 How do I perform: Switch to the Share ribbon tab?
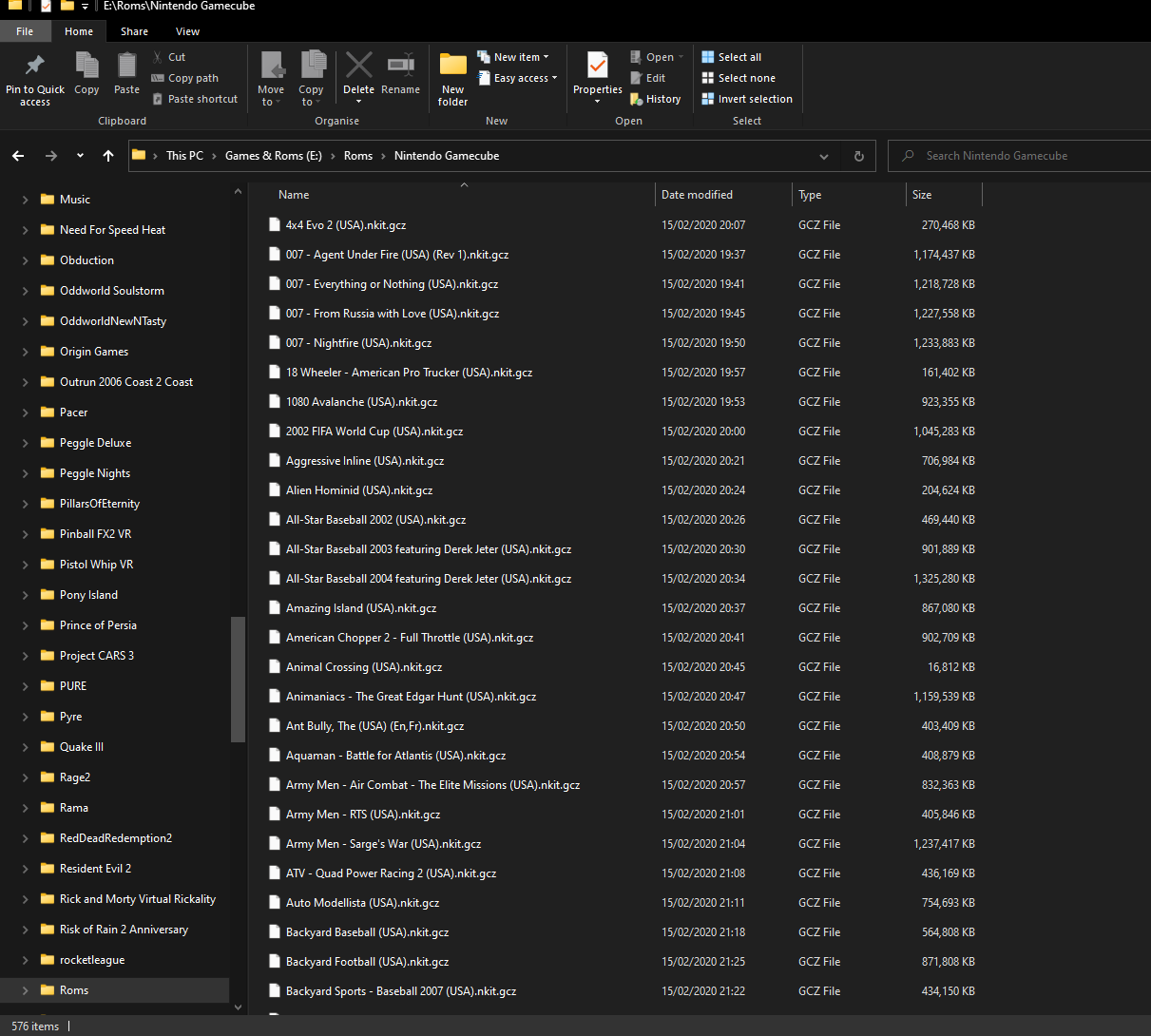click(x=134, y=31)
